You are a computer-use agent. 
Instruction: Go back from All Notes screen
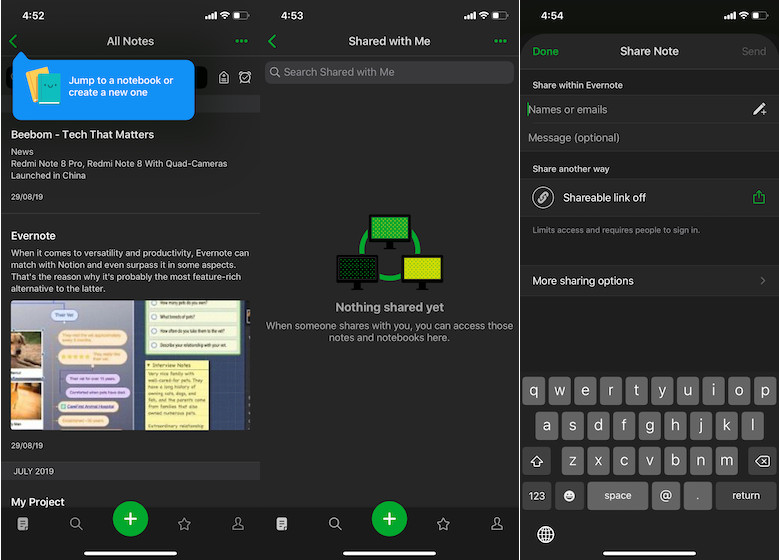pos(13,41)
